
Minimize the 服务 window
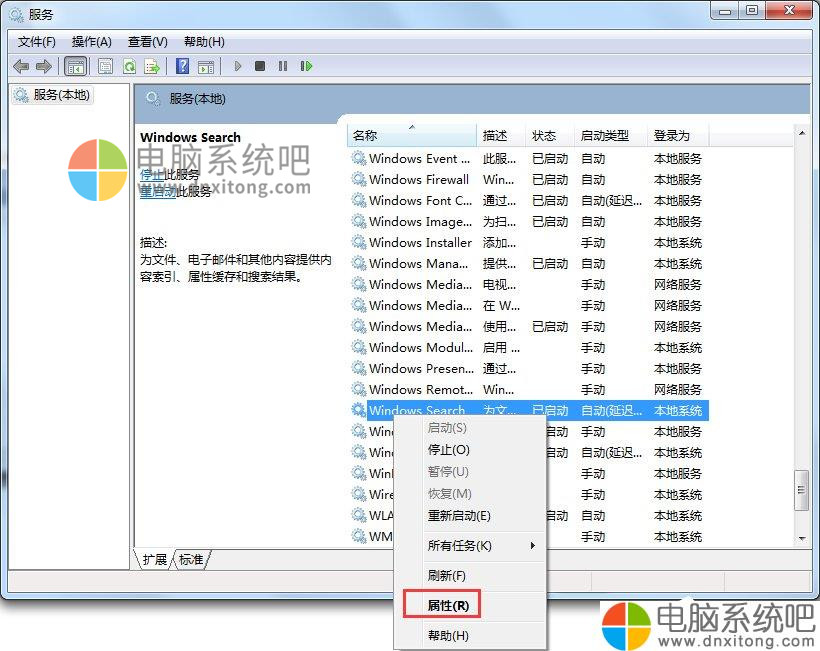click(x=725, y=10)
